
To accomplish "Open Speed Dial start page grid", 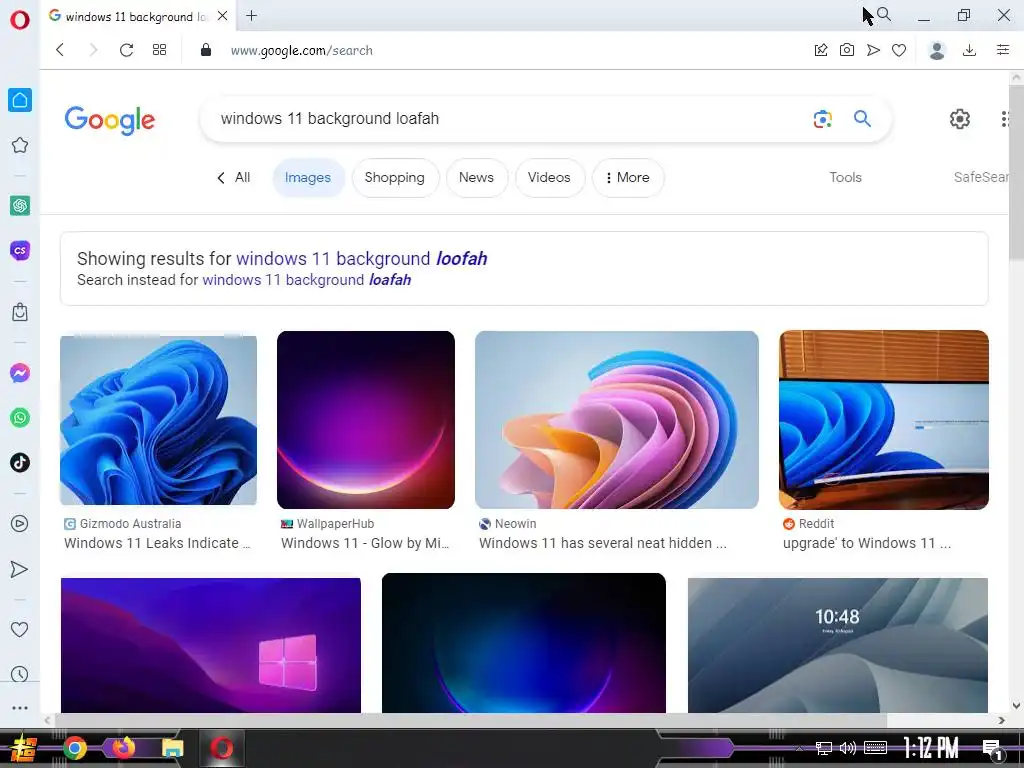I will point(159,50).
